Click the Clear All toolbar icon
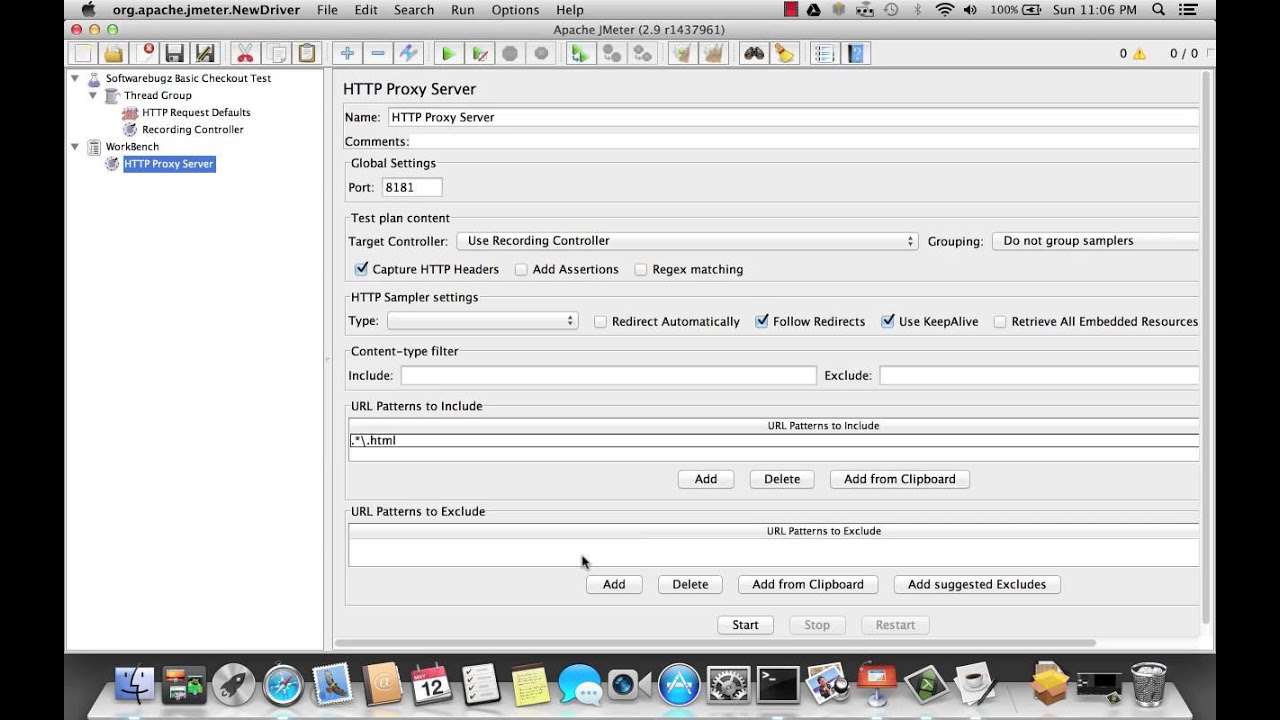The height and width of the screenshot is (720, 1280). tap(713, 54)
